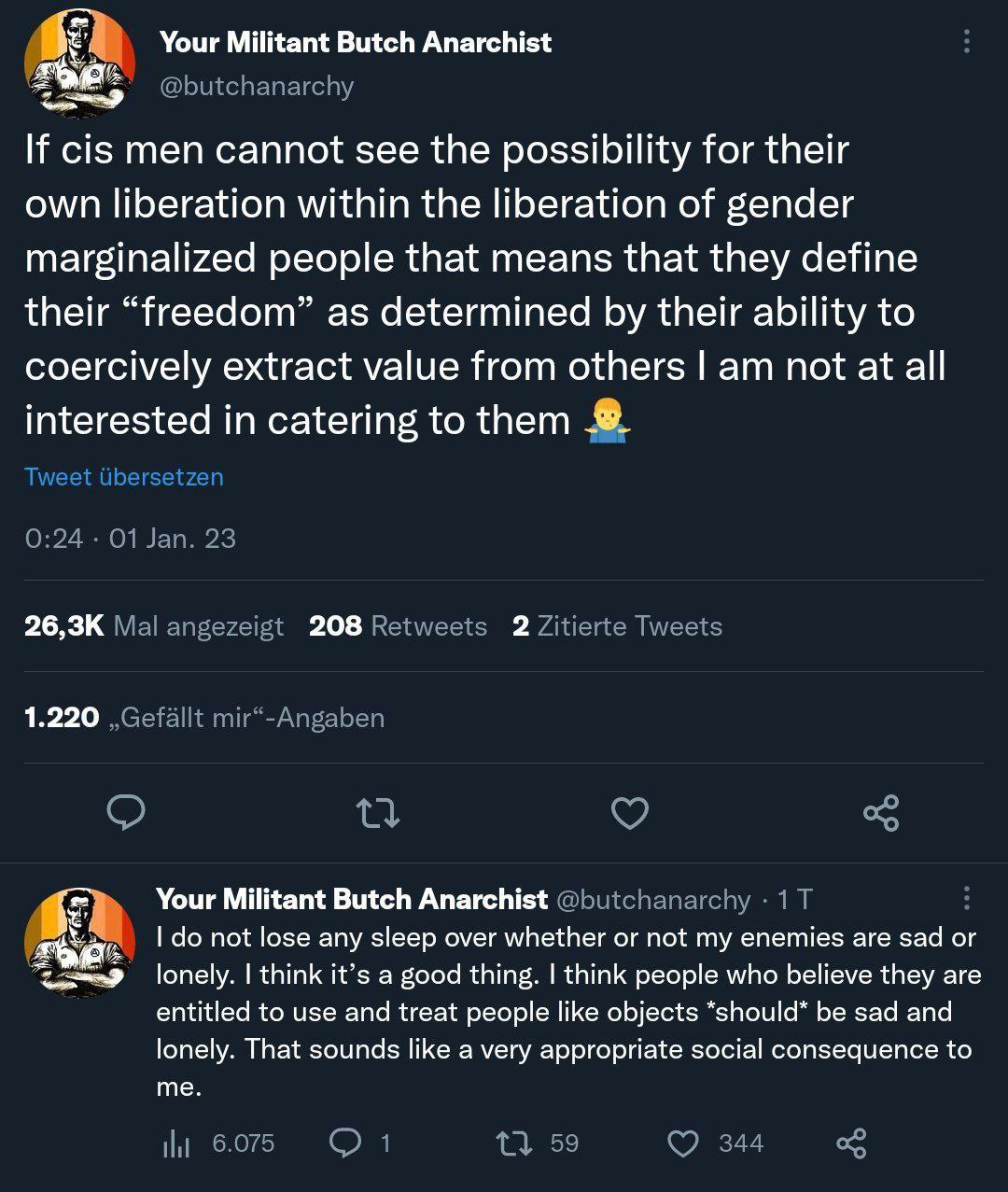Like the second tweet with 344 likes
1008x1192 pixels.
click(x=684, y=1143)
